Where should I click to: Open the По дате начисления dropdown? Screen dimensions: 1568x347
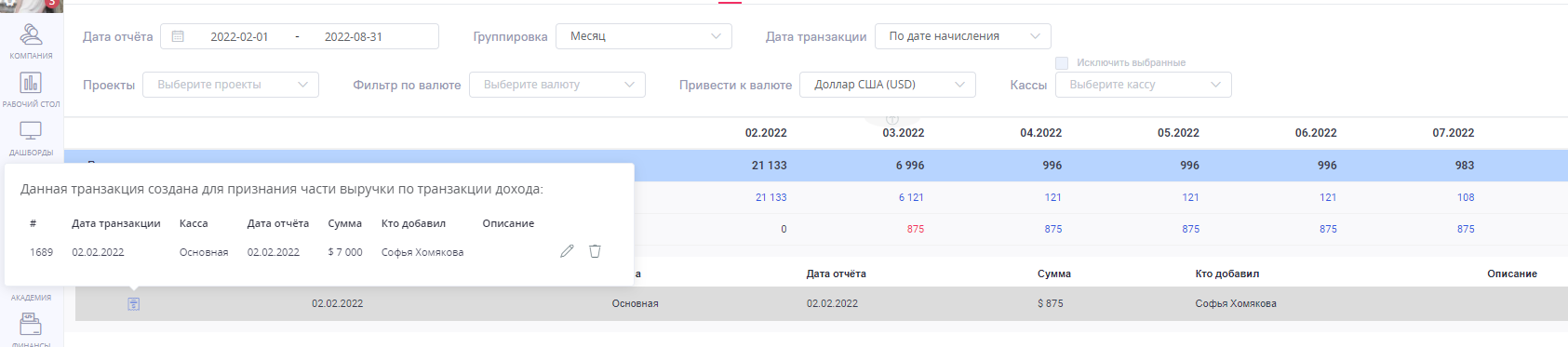click(x=963, y=36)
